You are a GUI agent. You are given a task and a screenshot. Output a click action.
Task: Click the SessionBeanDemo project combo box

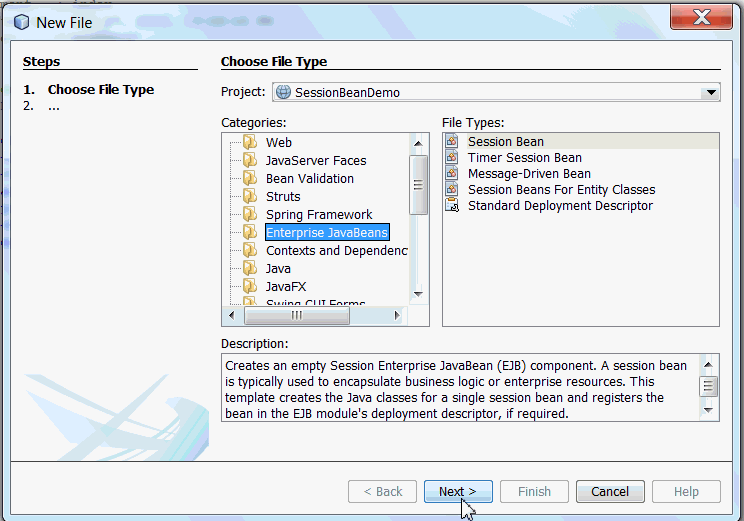(x=496, y=92)
